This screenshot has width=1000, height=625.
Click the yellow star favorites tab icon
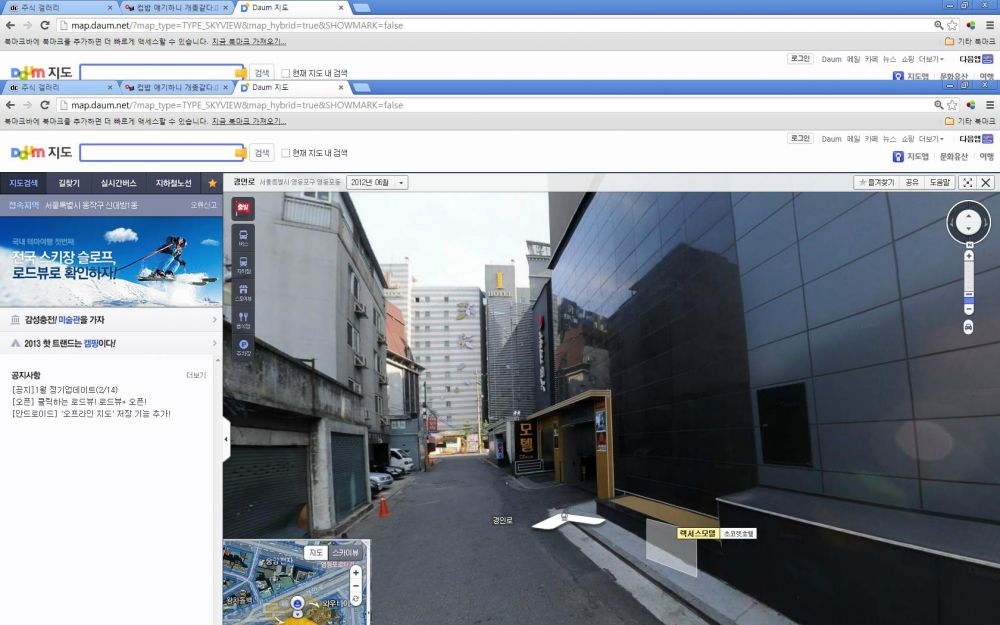click(x=212, y=183)
